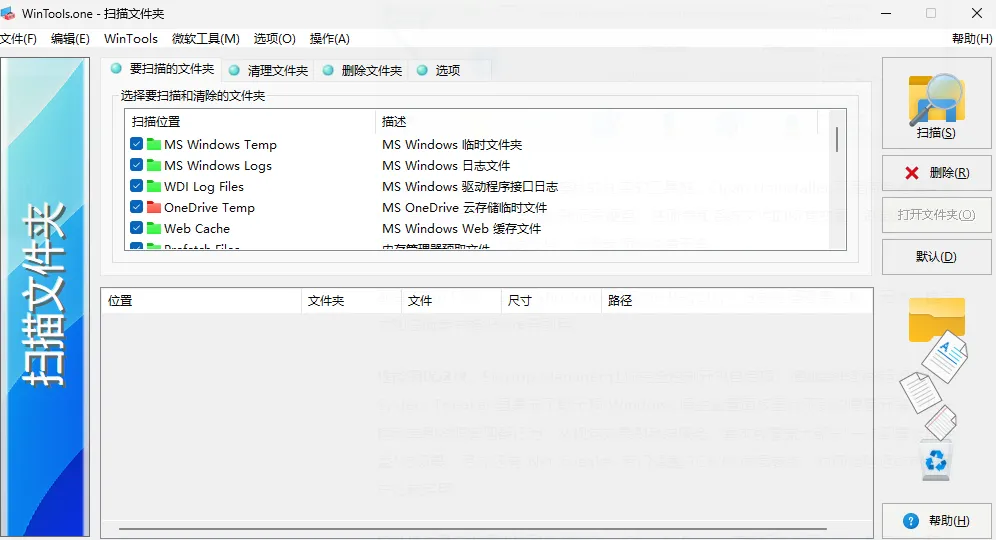Click description MS Windows 临时文件夹
This screenshot has height=540, width=996.
[x=452, y=145]
